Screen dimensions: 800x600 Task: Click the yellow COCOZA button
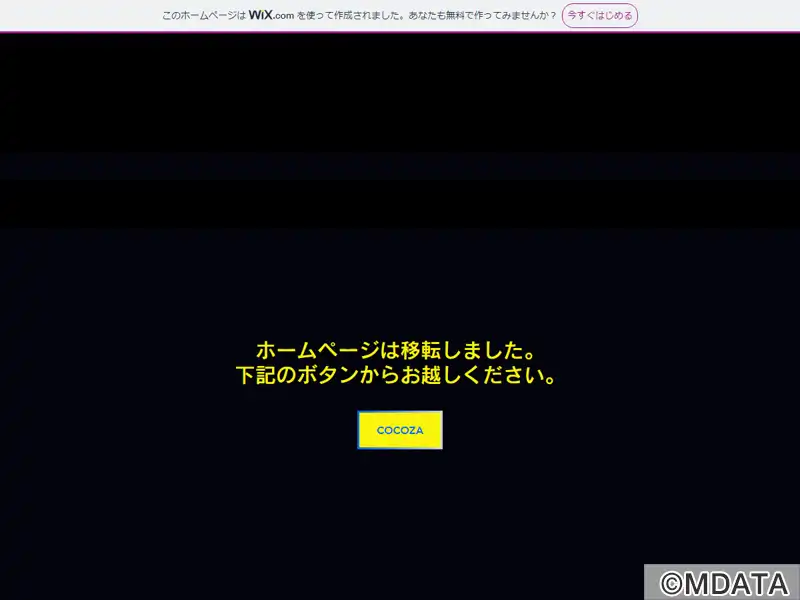point(400,430)
